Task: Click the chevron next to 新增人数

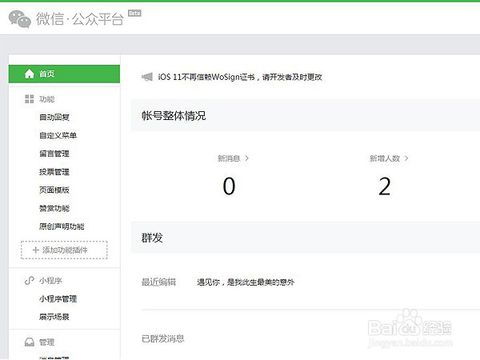Action: (406, 158)
